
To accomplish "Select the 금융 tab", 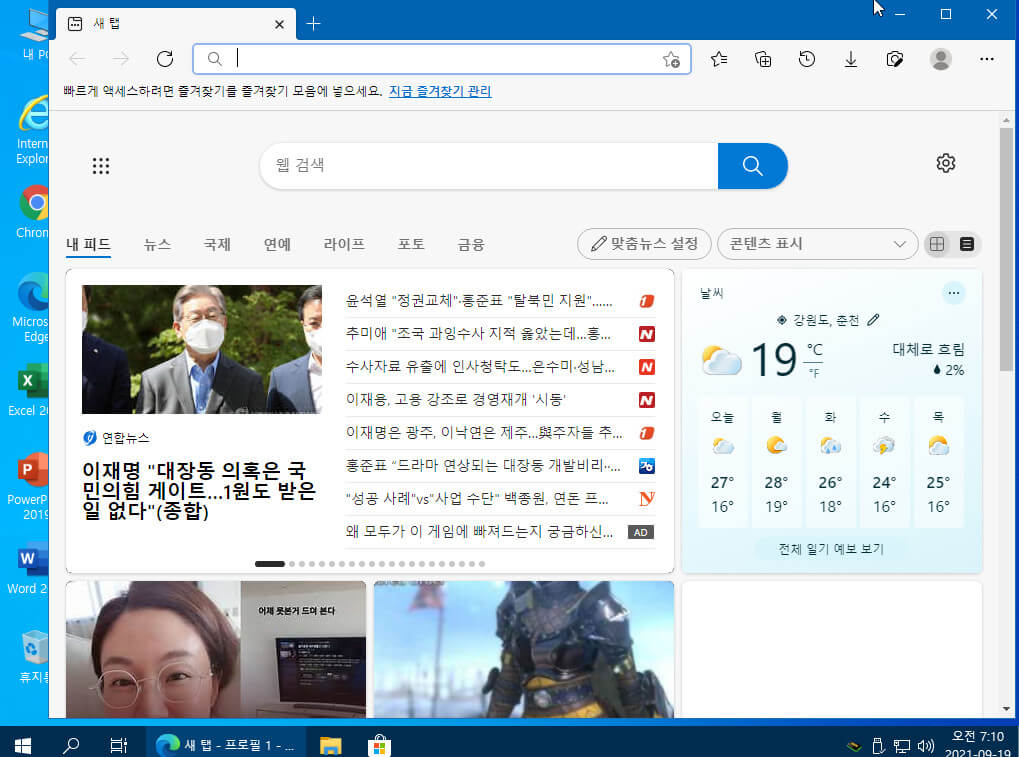I will tap(471, 245).
